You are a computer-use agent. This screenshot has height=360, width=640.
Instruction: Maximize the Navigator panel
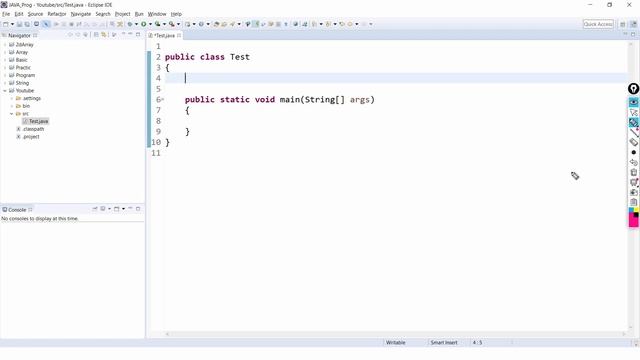coord(138,35)
